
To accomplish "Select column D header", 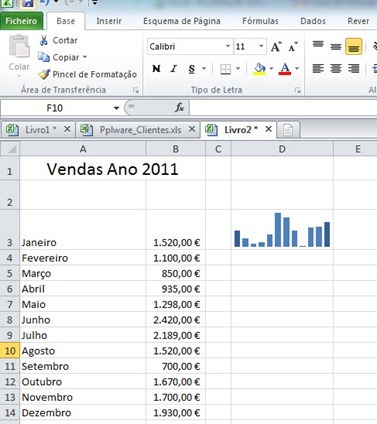I will coord(282,149).
